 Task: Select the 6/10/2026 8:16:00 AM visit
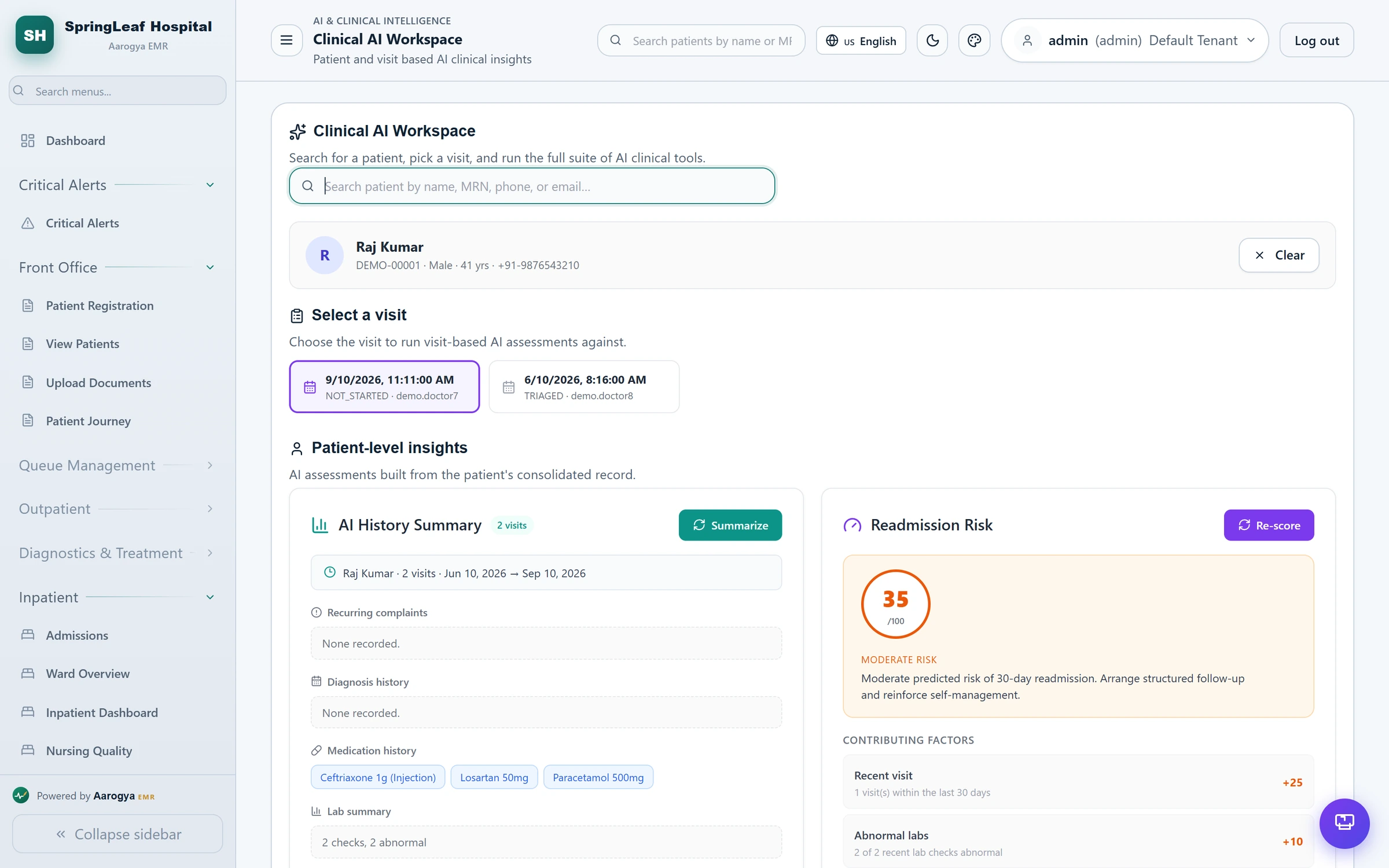(584, 387)
